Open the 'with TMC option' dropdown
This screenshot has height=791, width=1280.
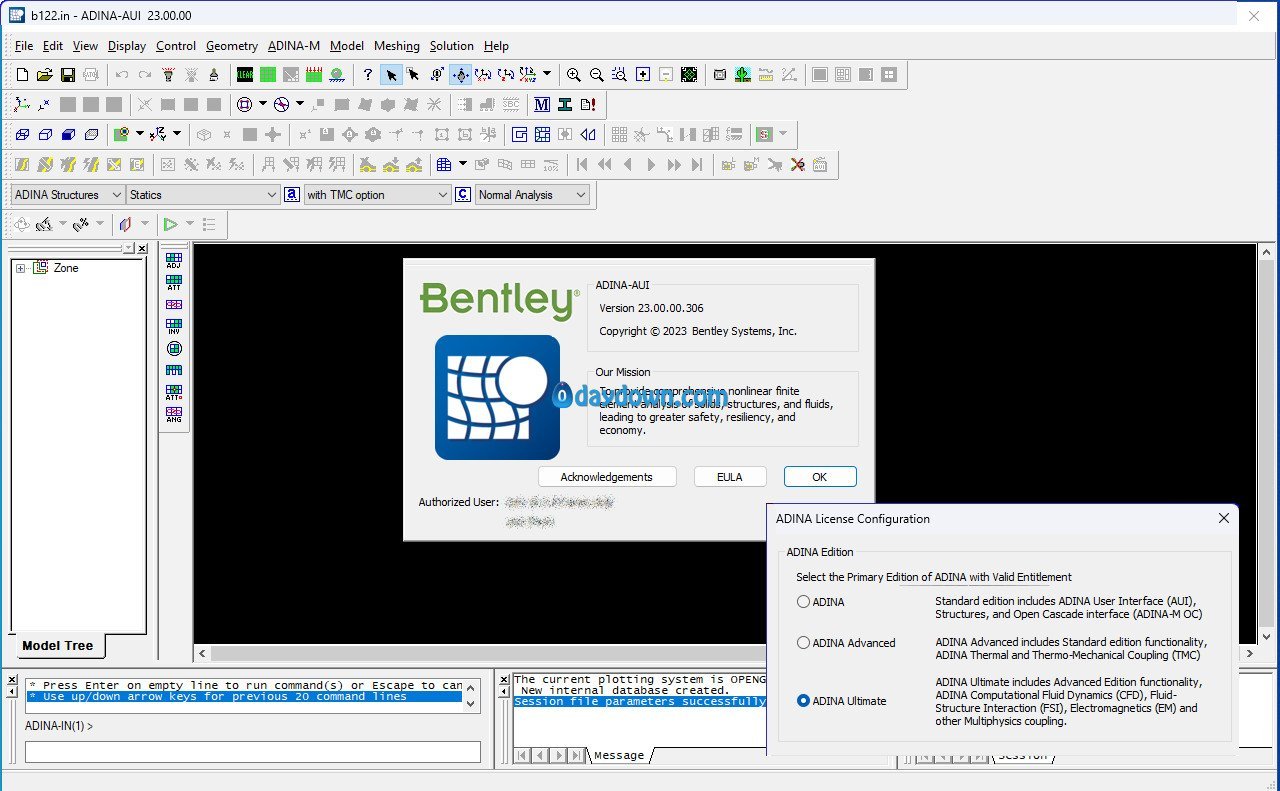point(378,195)
